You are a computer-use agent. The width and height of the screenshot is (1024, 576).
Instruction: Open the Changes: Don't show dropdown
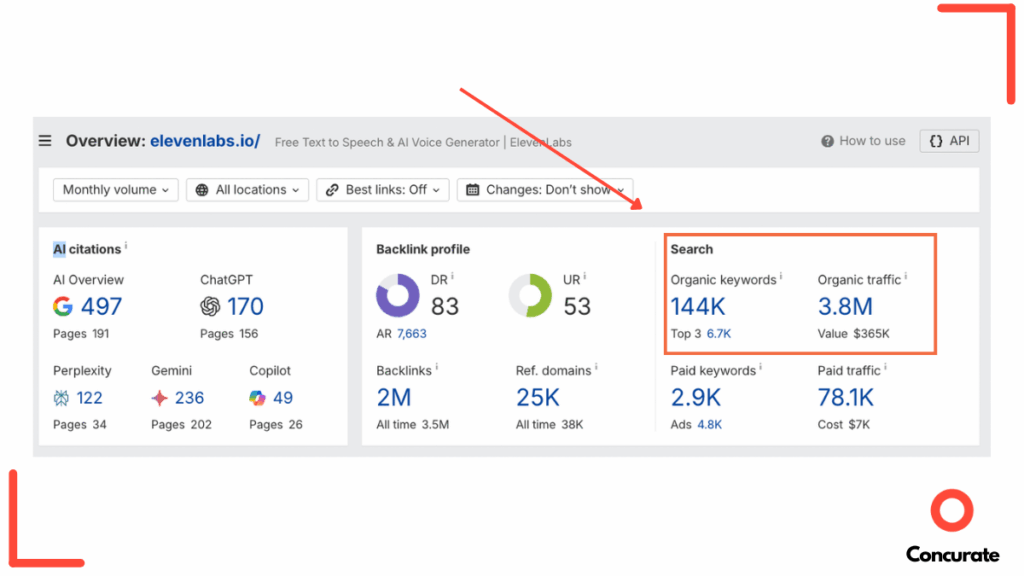pos(545,190)
